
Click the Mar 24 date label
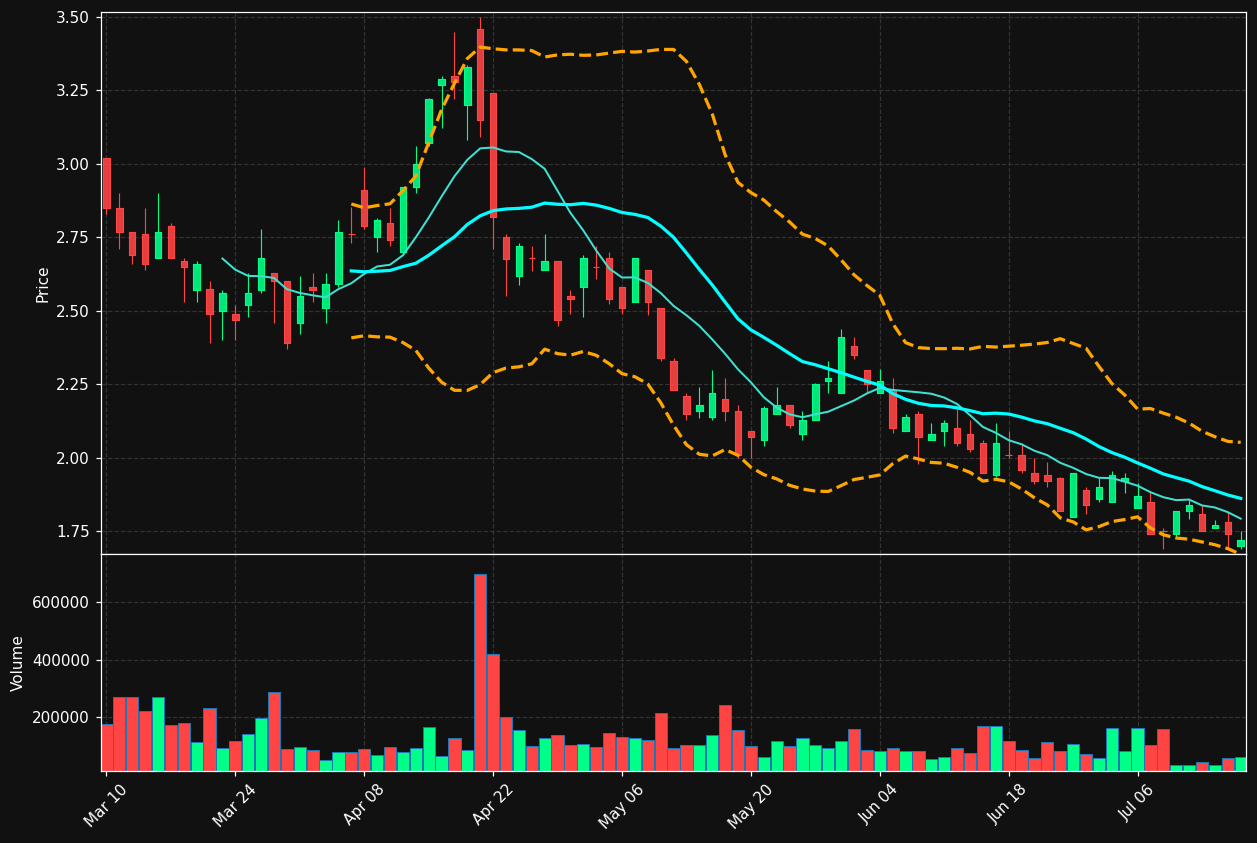pyautogui.click(x=233, y=804)
